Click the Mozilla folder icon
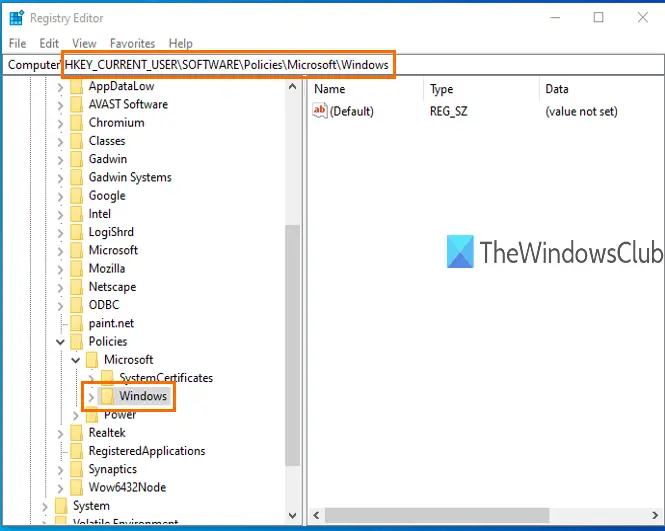Screen dimensions: 665x531 (x=76, y=268)
